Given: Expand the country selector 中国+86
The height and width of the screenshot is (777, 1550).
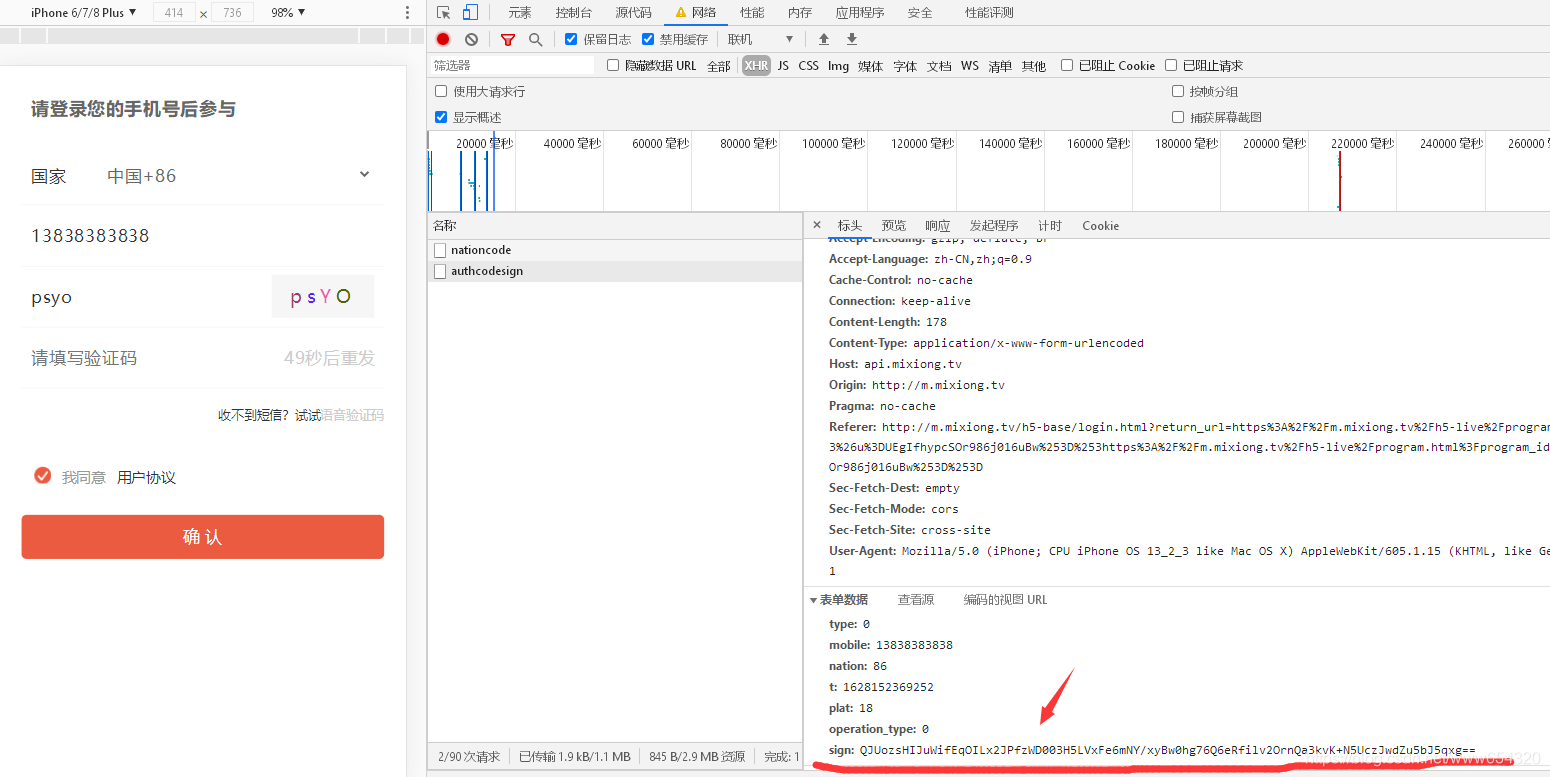Looking at the screenshot, I should pos(239,176).
